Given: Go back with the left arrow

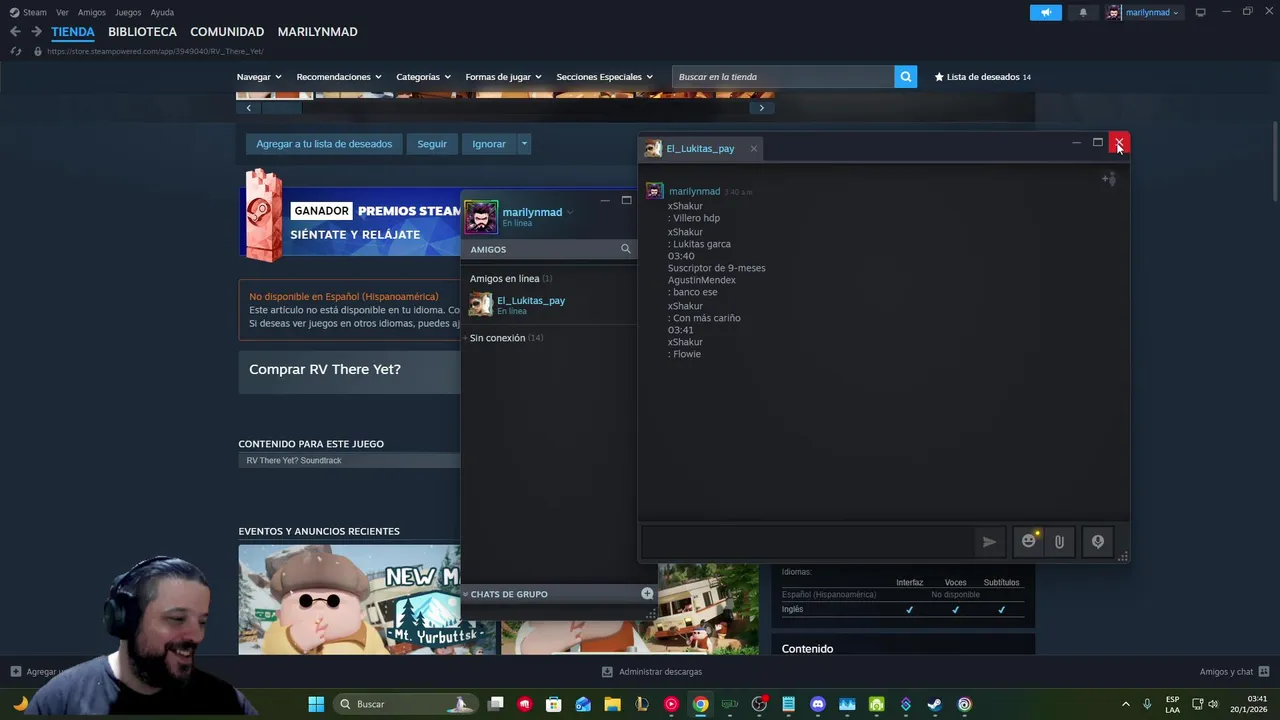Looking at the screenshot, I should [x=15, y=32].
